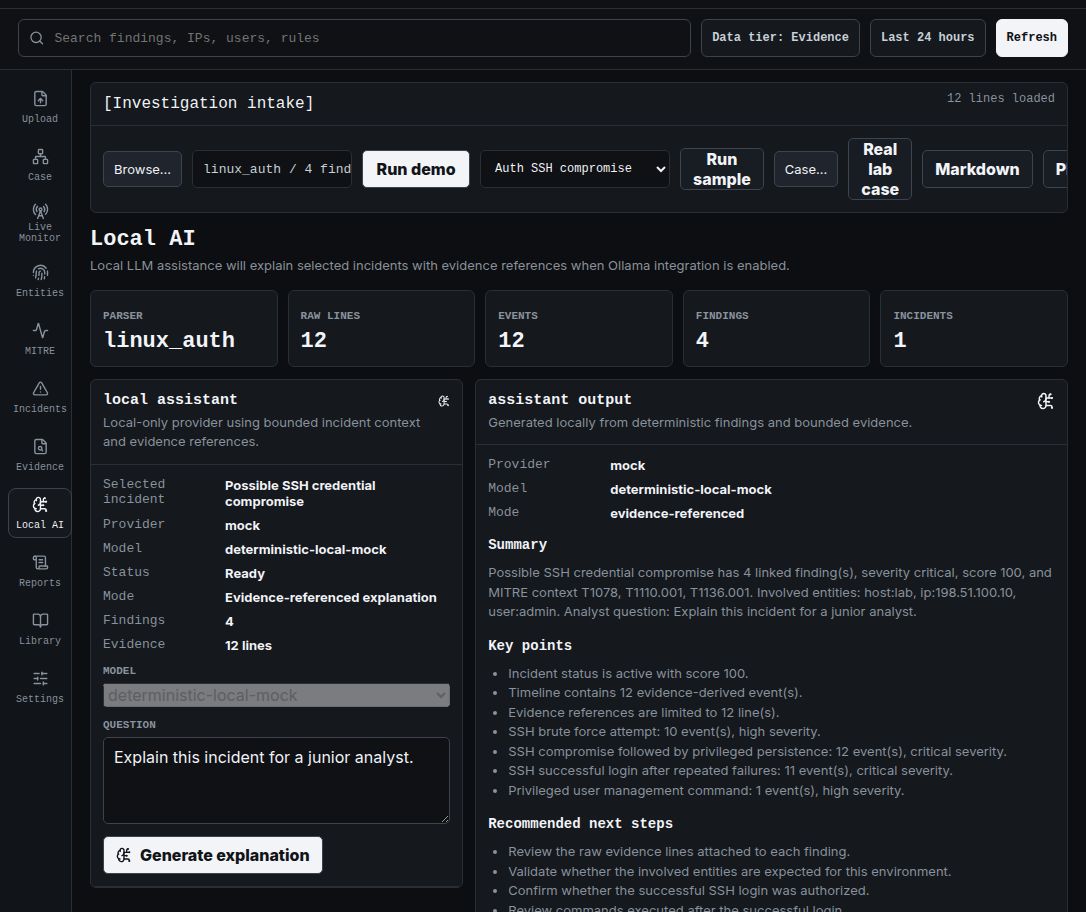
Task: Focus the Search findings input field
Action: 354,37
